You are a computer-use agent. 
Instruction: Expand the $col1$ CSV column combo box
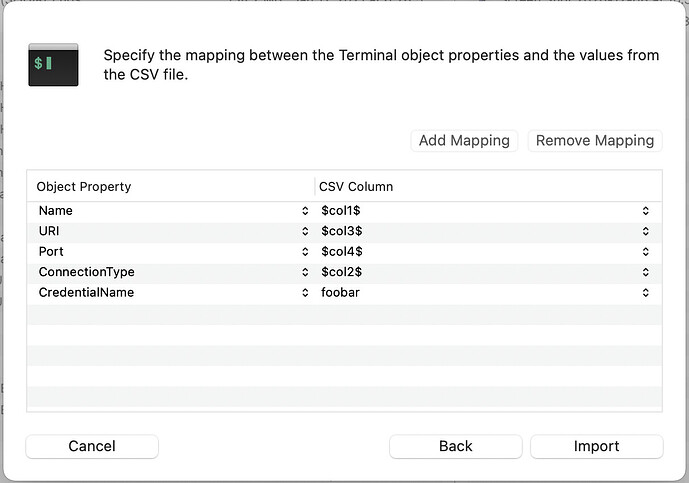tap(646, 211)
